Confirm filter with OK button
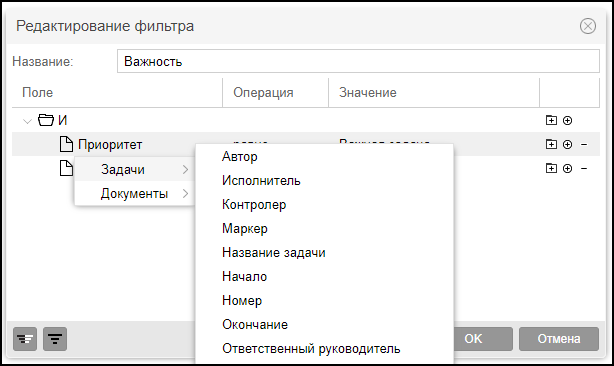The image size is (614, 366). (x=483, y=339)
